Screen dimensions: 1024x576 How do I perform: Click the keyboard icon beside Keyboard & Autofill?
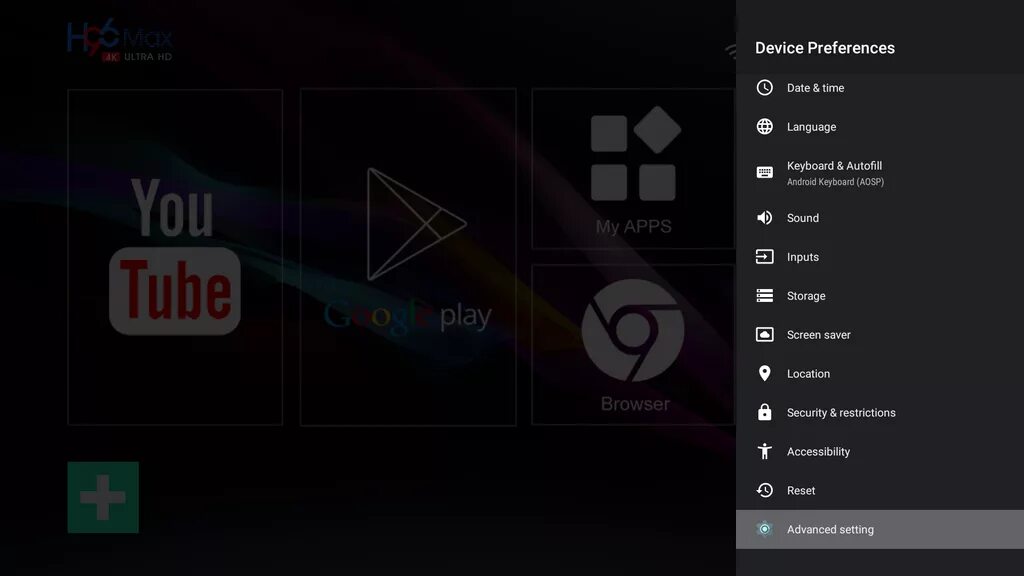[x=764, y=172]
